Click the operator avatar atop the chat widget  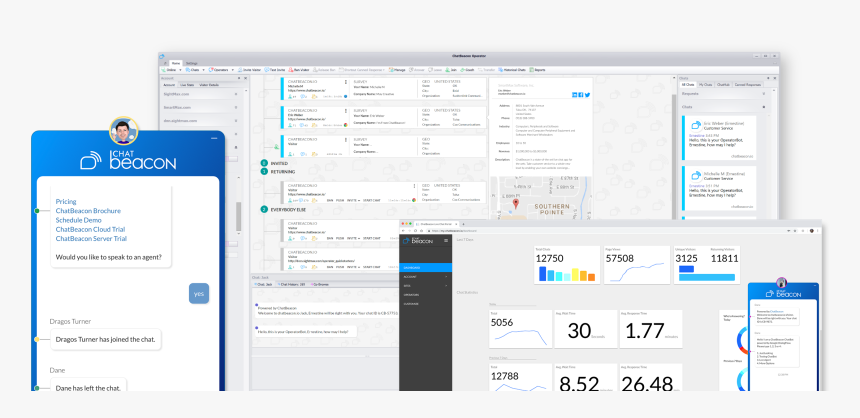pyautogui.click(x=123, y=131)
